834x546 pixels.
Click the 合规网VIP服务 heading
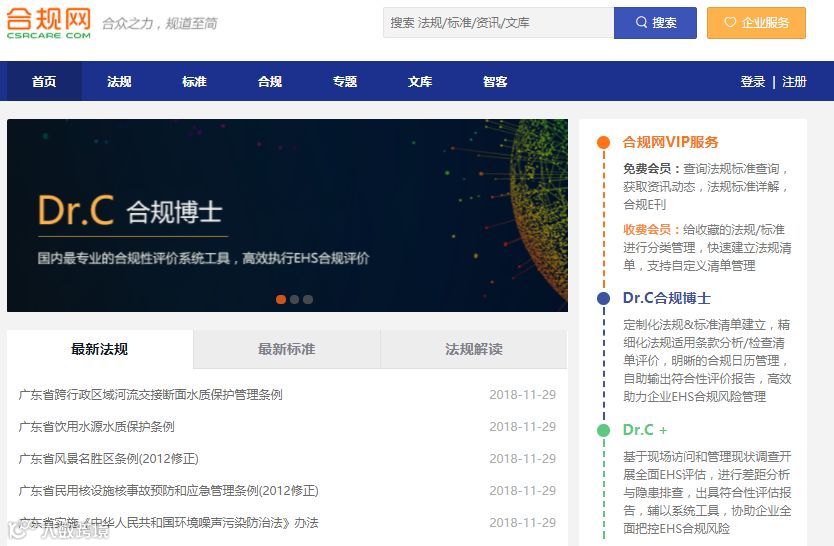[670, 142]
